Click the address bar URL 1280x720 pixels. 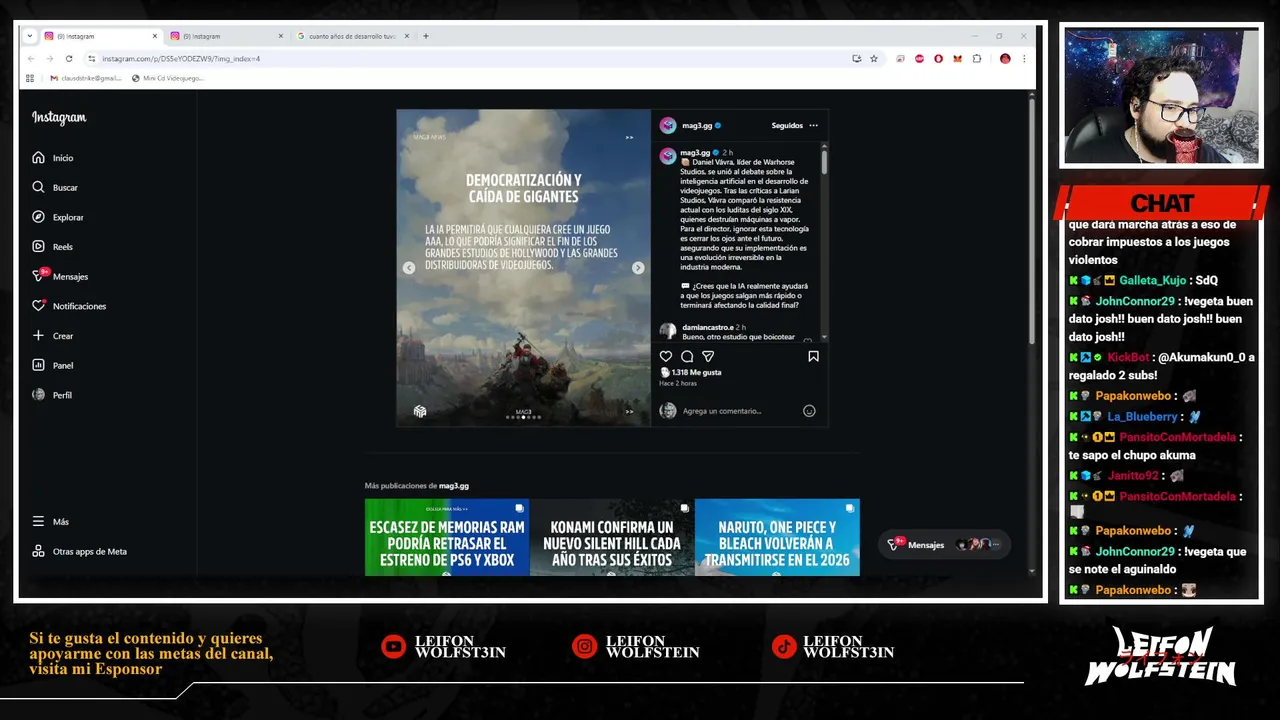tap(181, 59)
